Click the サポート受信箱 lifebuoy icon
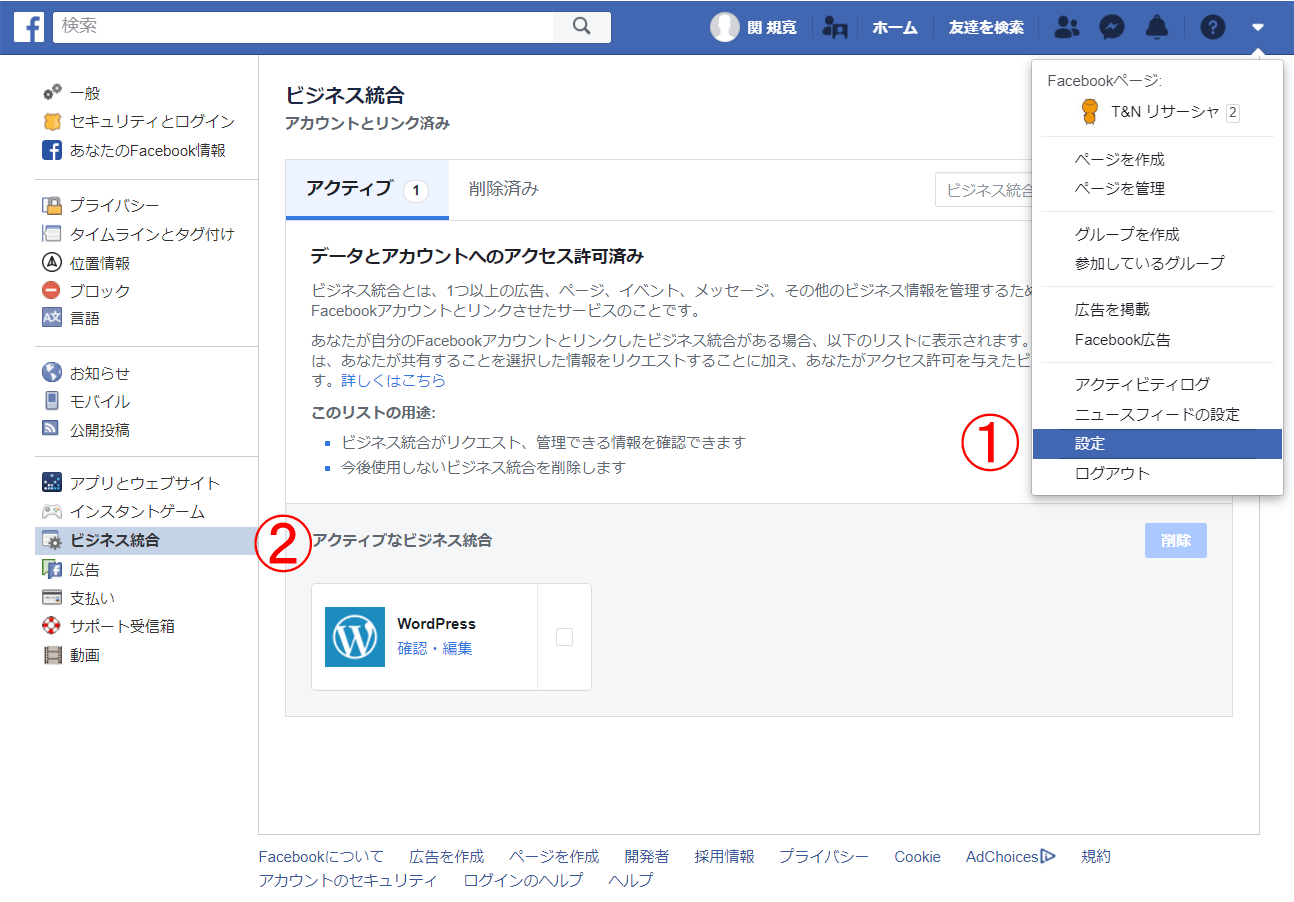This screenshot has width=1294, height=902. (52, 626)
